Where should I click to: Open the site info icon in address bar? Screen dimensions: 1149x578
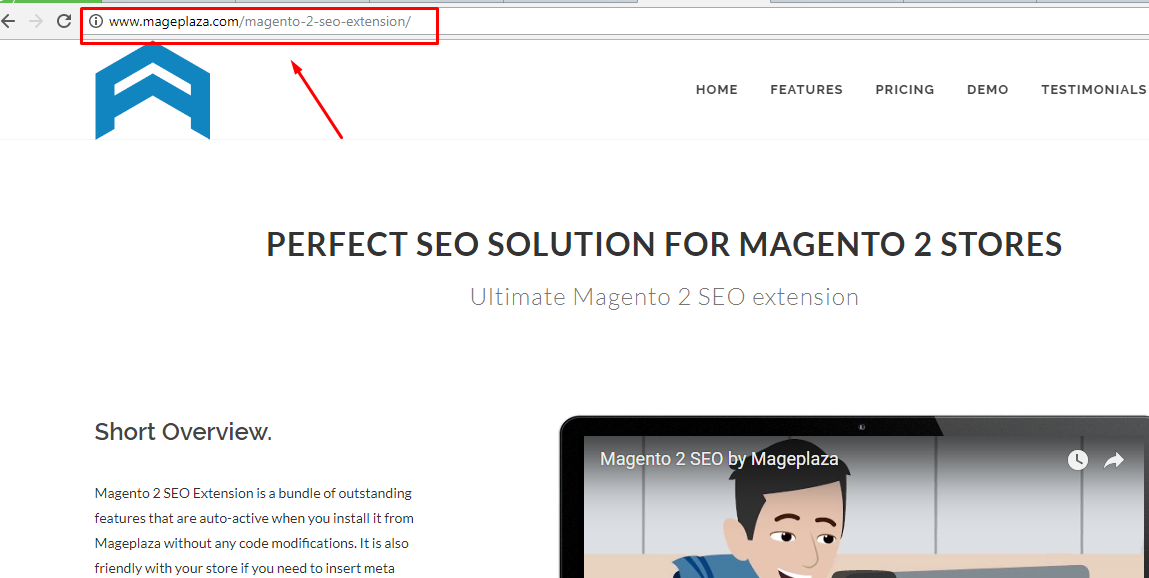(95, 21)
